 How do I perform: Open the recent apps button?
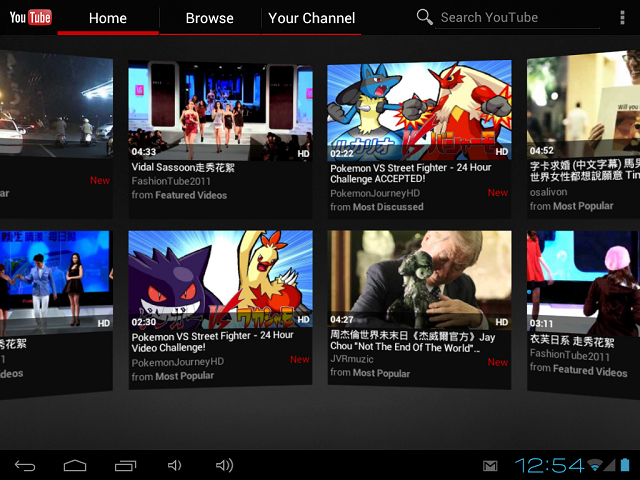[125, 465]
